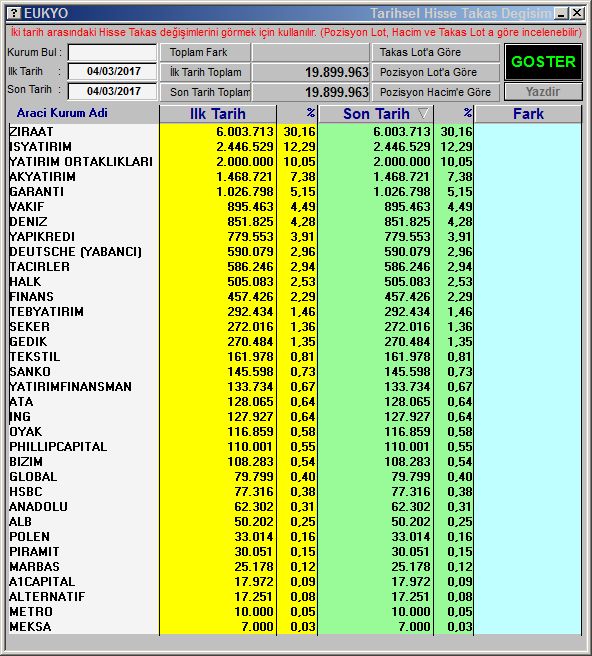592x656 pixels.
Task: Sort by Fark column header
Action: [x=528, y=114]
